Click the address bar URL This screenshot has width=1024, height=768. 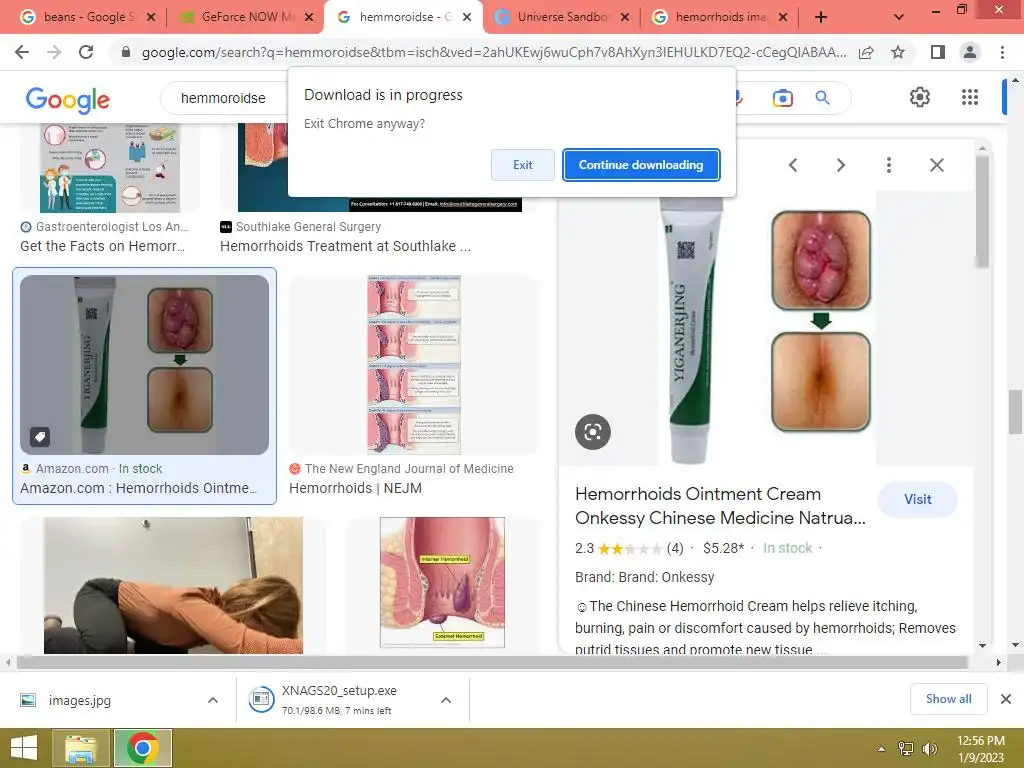click(x=494, y=52)
